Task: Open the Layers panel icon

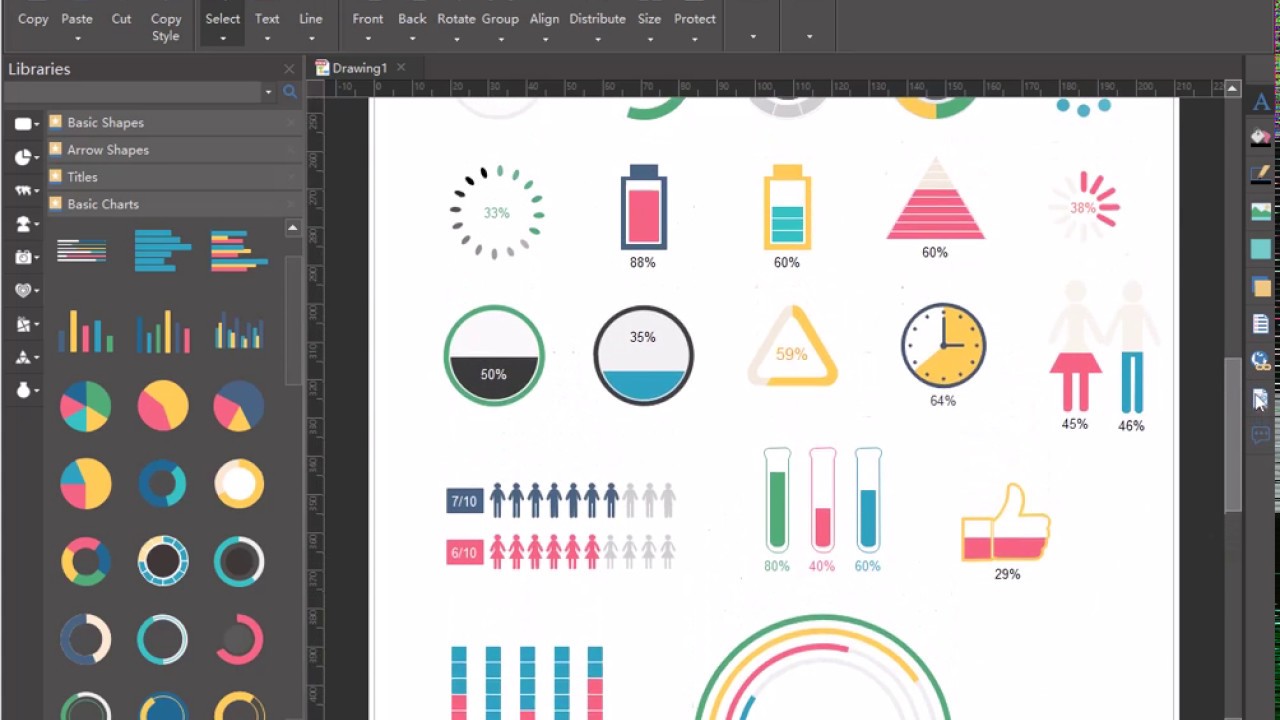Action: click(1261, 287)
